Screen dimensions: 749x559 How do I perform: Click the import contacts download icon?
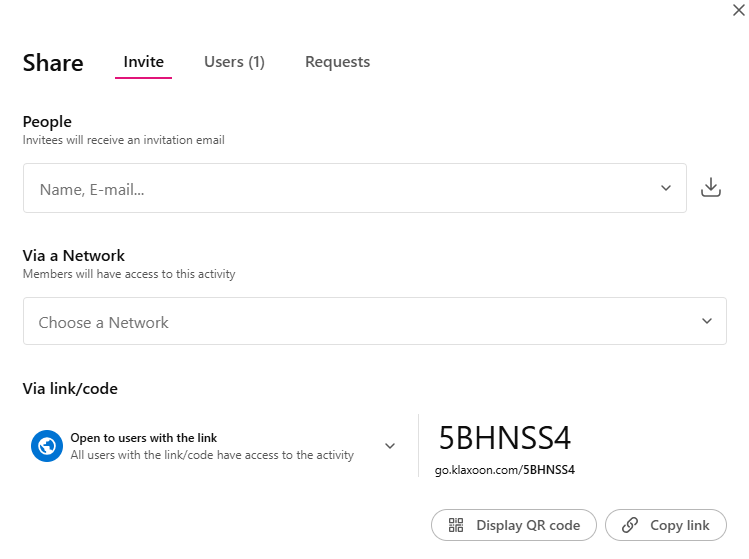pos(710,188)
